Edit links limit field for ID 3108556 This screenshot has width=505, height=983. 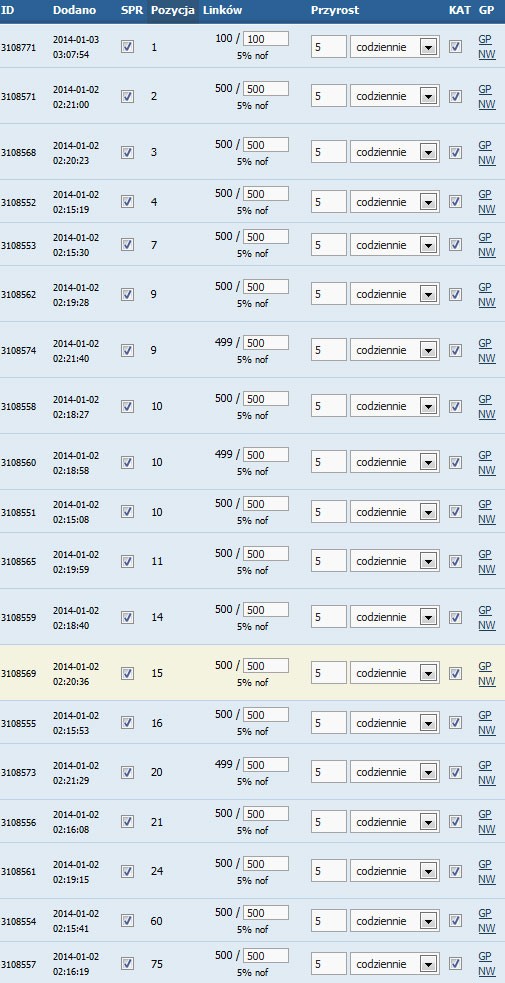[x=266, y=814]
